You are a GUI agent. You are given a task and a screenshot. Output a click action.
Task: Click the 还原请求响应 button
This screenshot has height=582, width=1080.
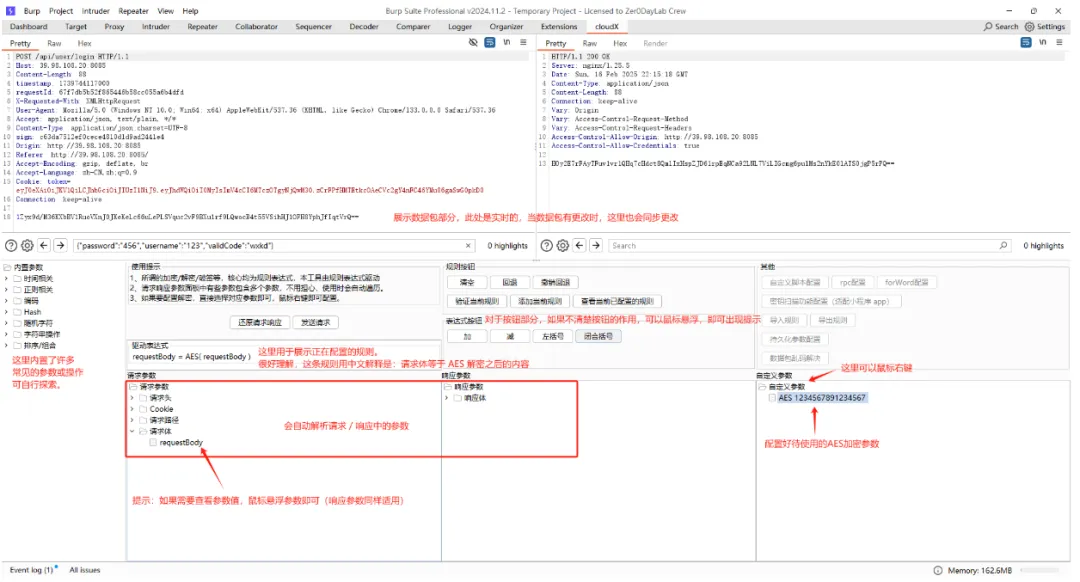(x=260, y=322)
